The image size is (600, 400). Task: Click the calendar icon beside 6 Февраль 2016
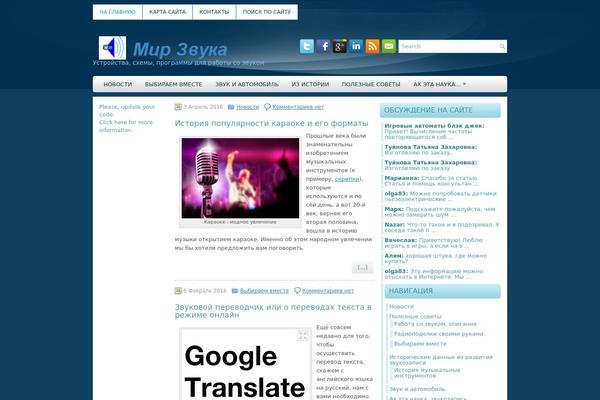tap(178, 291)
